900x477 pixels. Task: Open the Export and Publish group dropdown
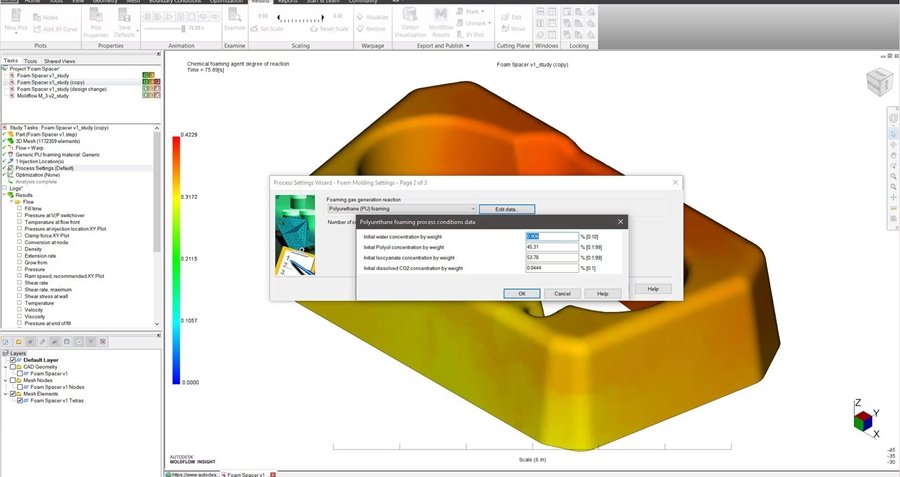point(443,45)
